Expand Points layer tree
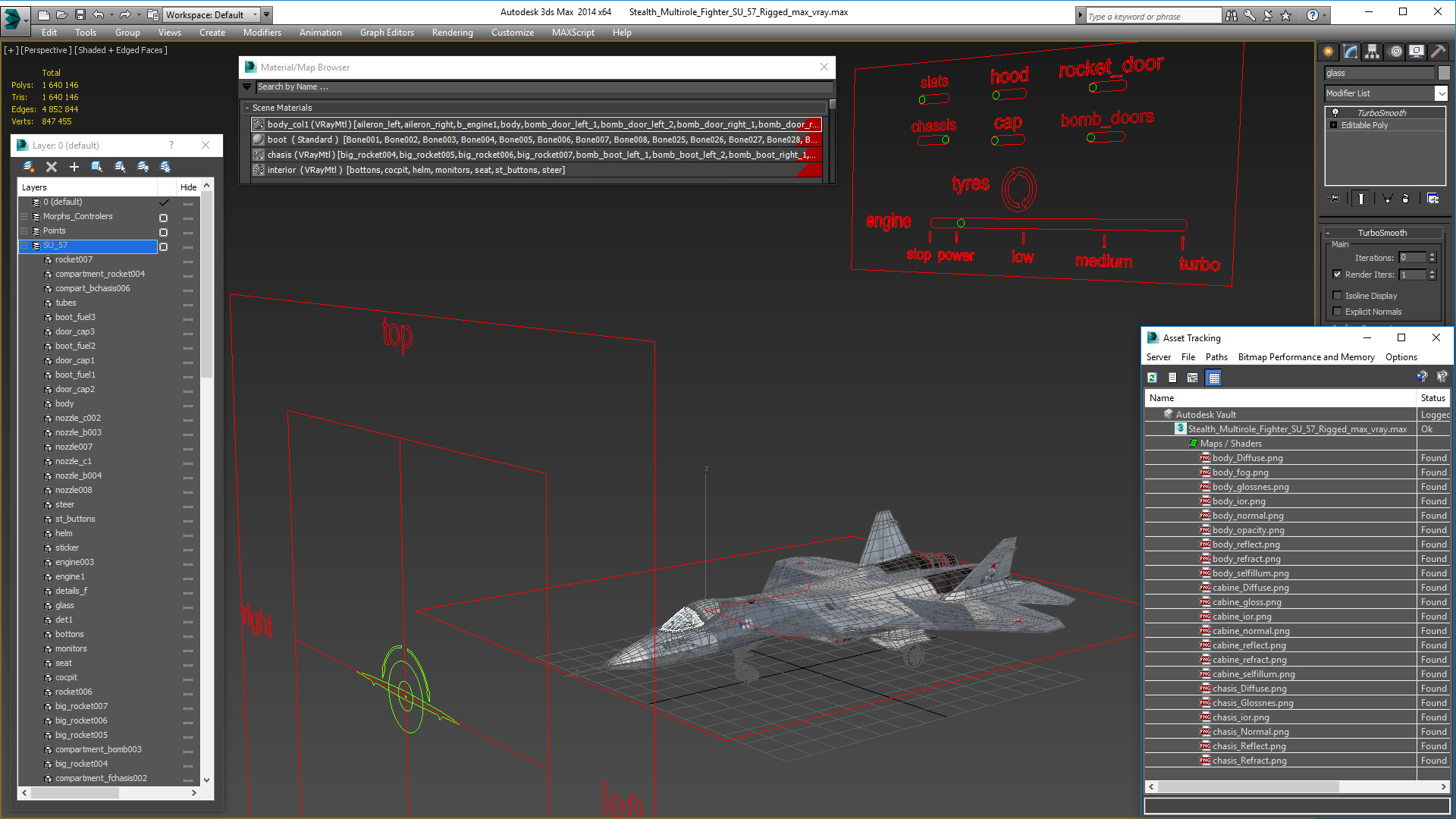 click(x=24, y=231)
